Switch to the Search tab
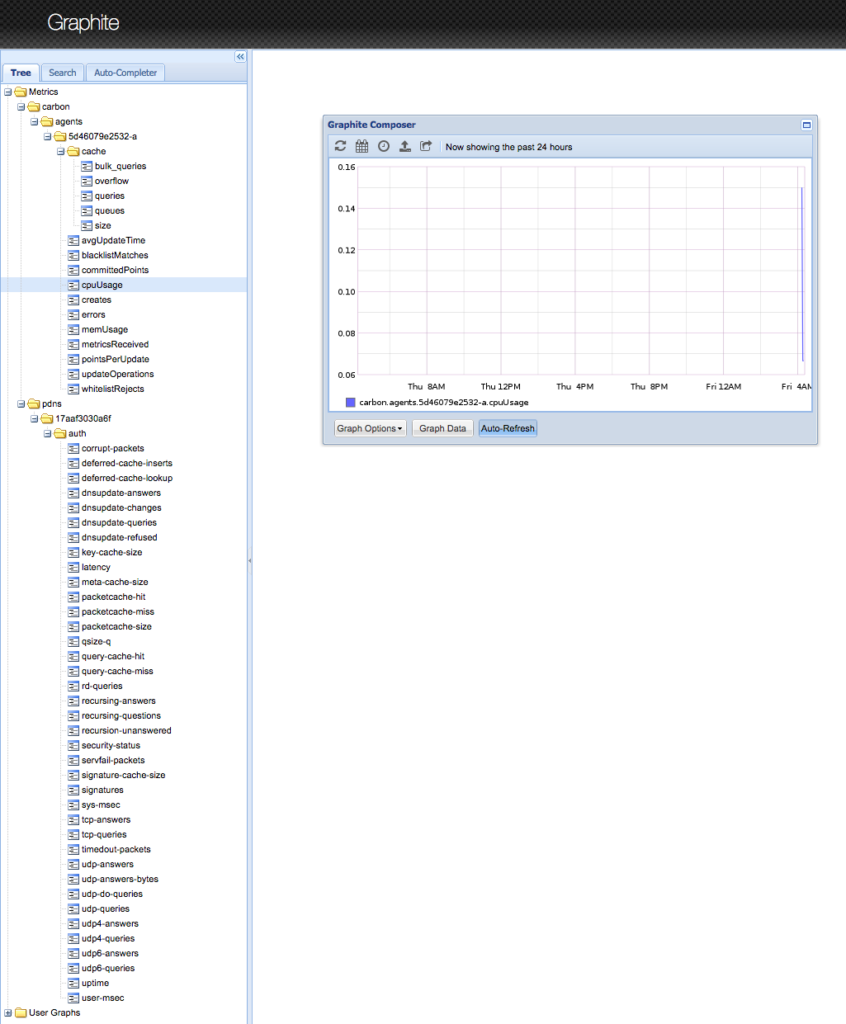The image size is (846, 1024). click(x=62, y=72)
